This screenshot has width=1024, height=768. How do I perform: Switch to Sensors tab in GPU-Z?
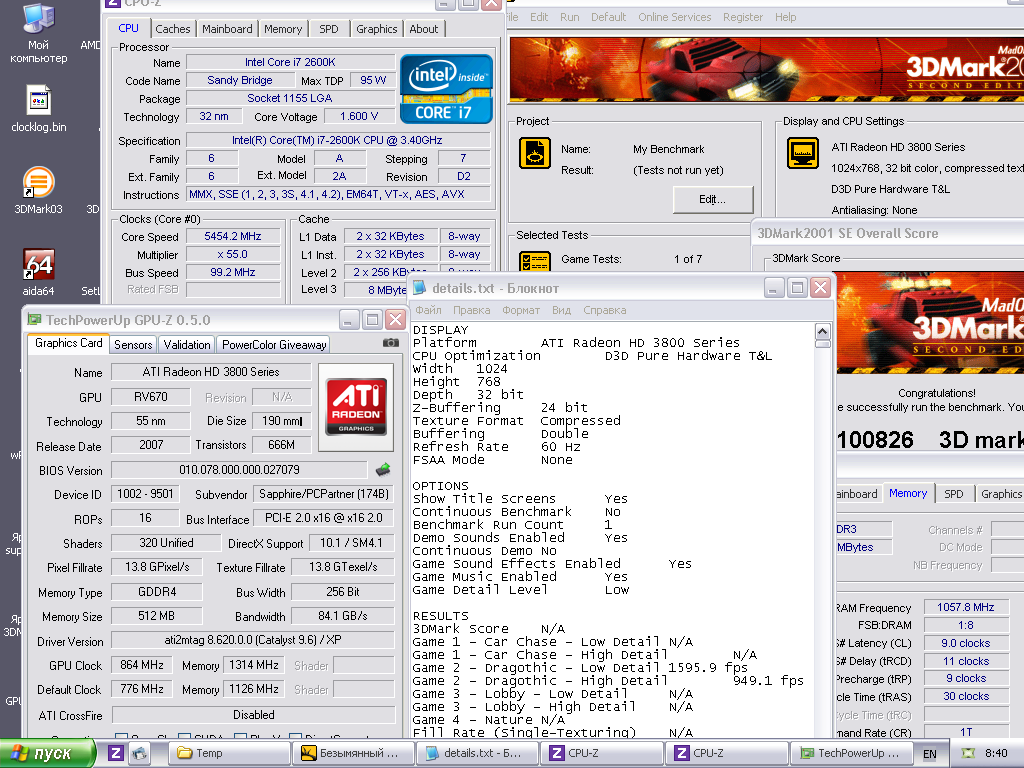pos(133,345)
